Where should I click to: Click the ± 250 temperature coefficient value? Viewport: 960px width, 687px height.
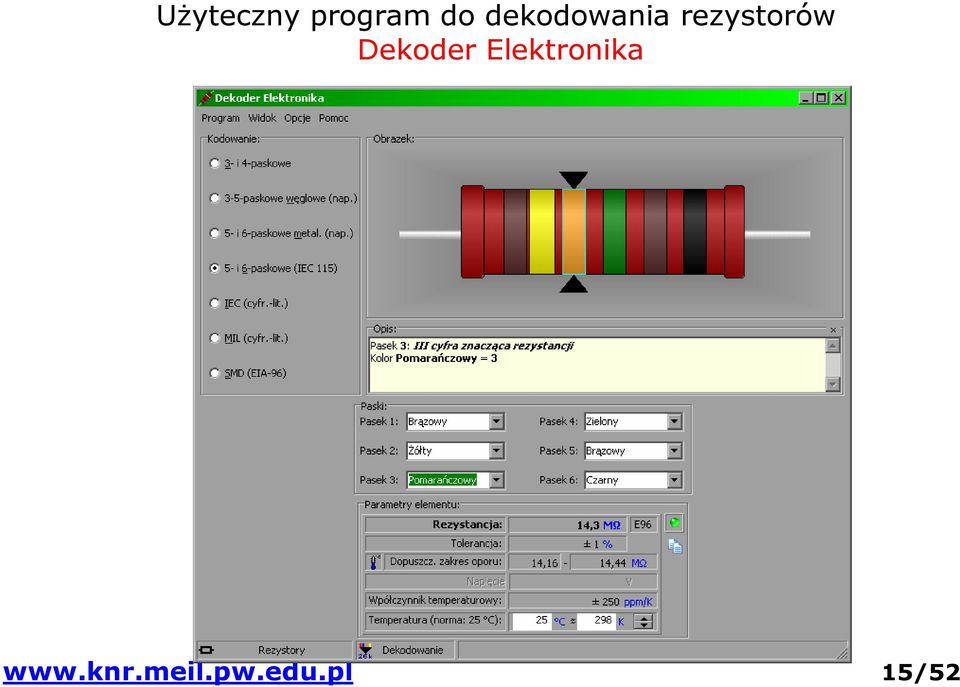606,602
